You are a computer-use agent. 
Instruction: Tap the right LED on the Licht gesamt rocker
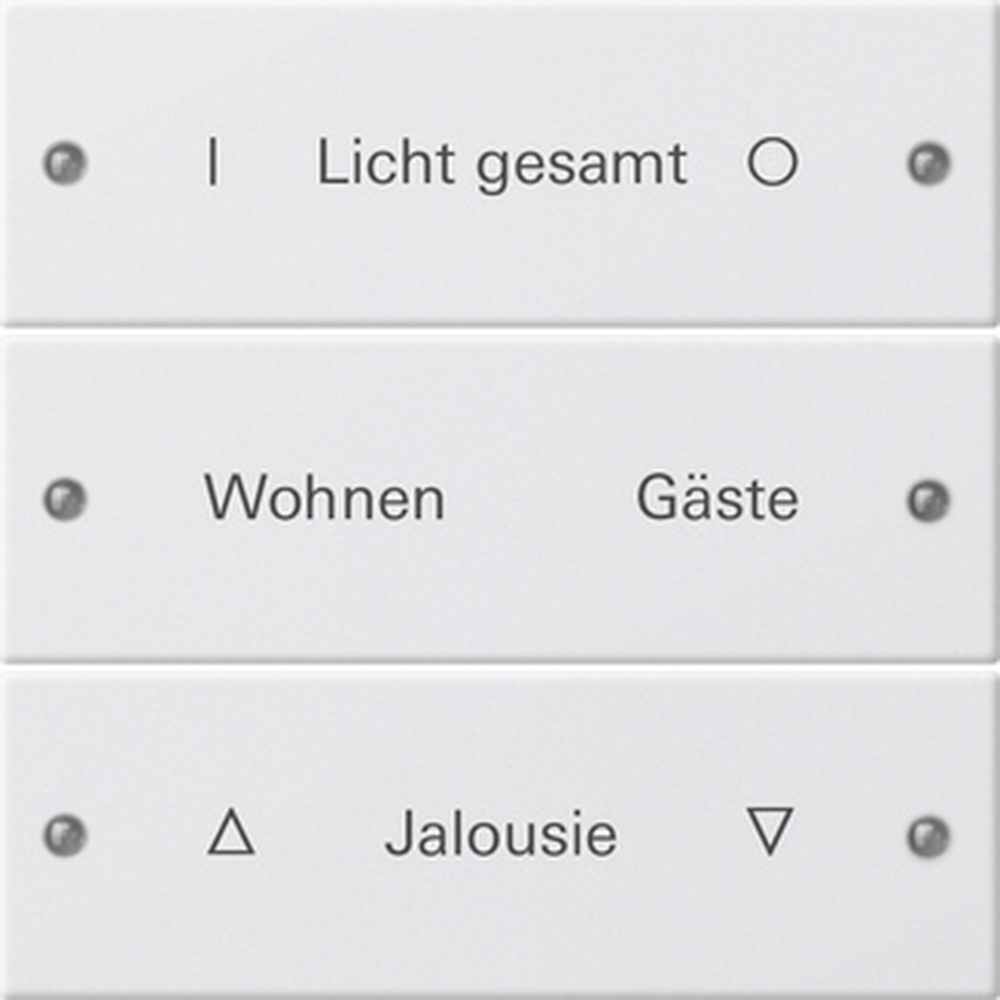[x=928, y=163]
